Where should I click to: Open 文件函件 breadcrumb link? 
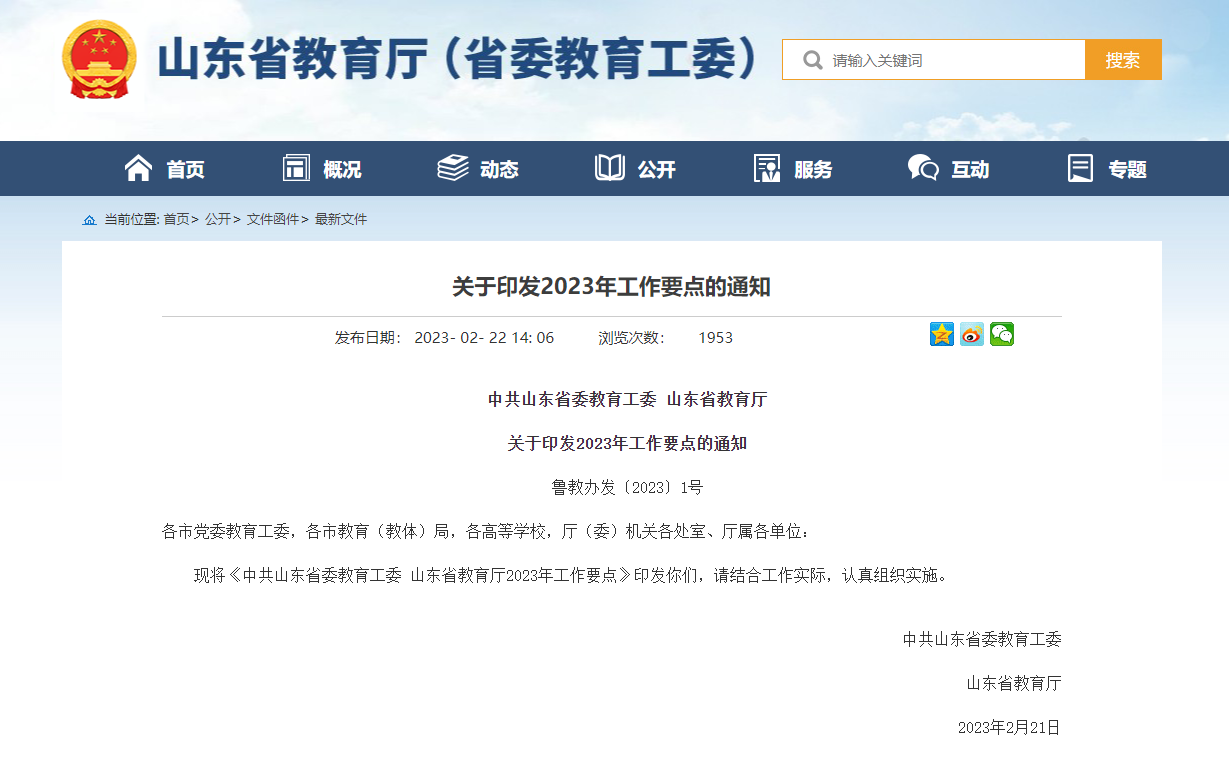coord(272,220)
